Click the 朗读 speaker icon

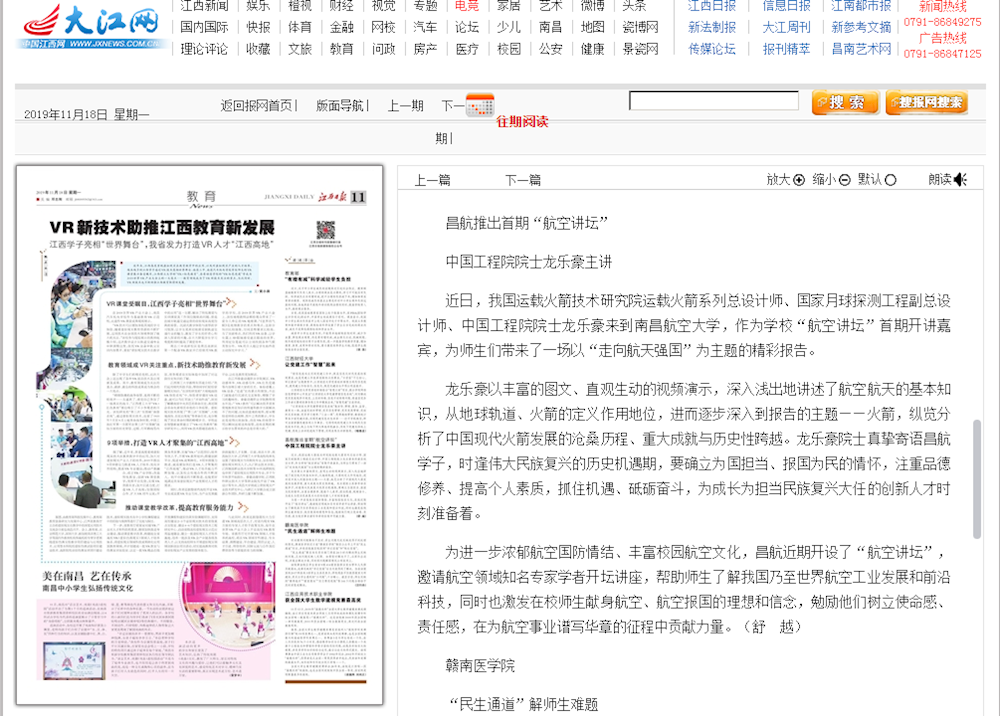(x=960, y=180)
